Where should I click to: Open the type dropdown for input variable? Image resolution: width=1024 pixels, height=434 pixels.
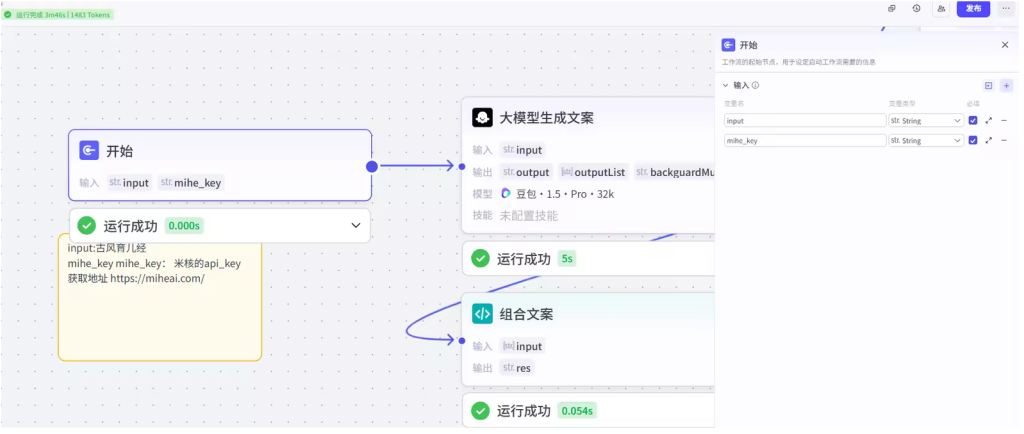[925, 120]
